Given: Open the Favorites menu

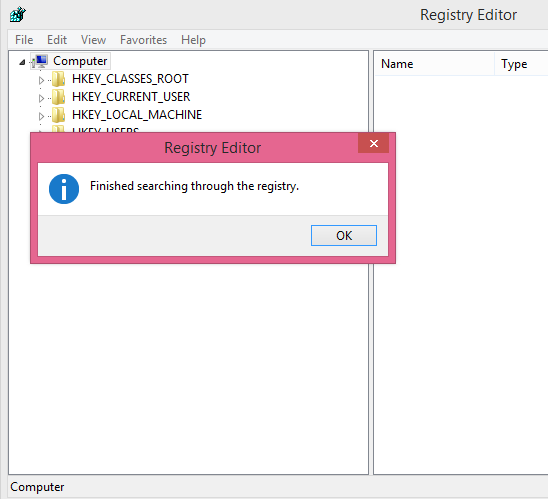Looking at the screenshot, I should 143,40.
